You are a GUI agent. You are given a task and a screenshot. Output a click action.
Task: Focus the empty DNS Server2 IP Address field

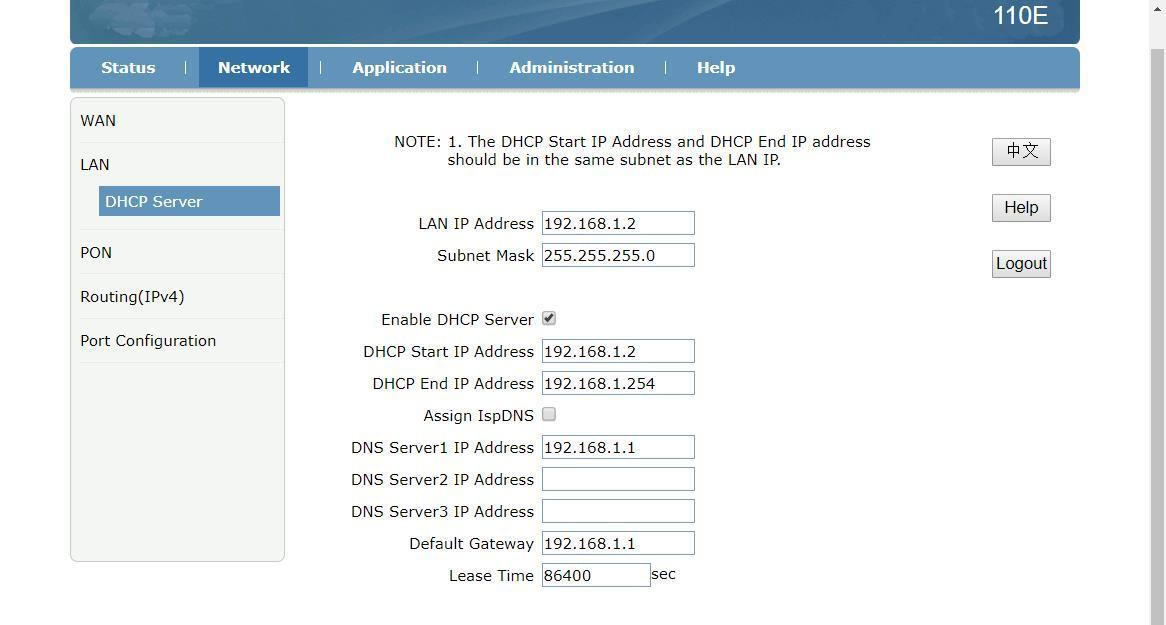point(618,479)
